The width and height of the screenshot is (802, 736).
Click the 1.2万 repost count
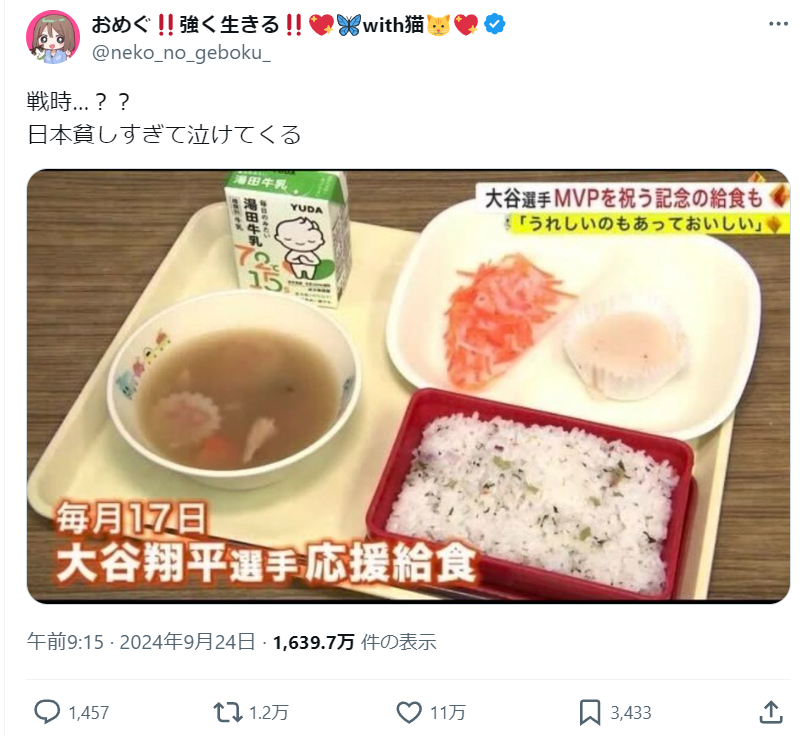pyautogui.click(x=269, y=712)
